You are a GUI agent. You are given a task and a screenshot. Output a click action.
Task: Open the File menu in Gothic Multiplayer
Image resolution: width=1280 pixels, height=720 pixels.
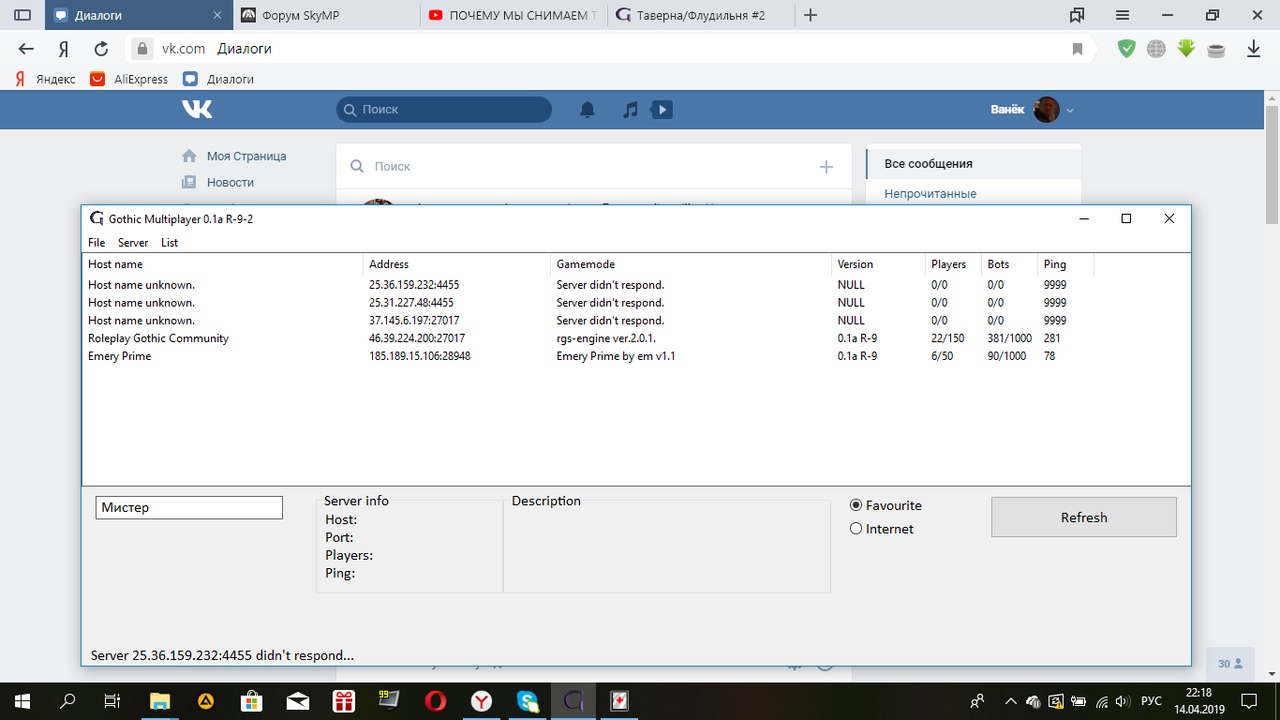(x=96, y=243)
